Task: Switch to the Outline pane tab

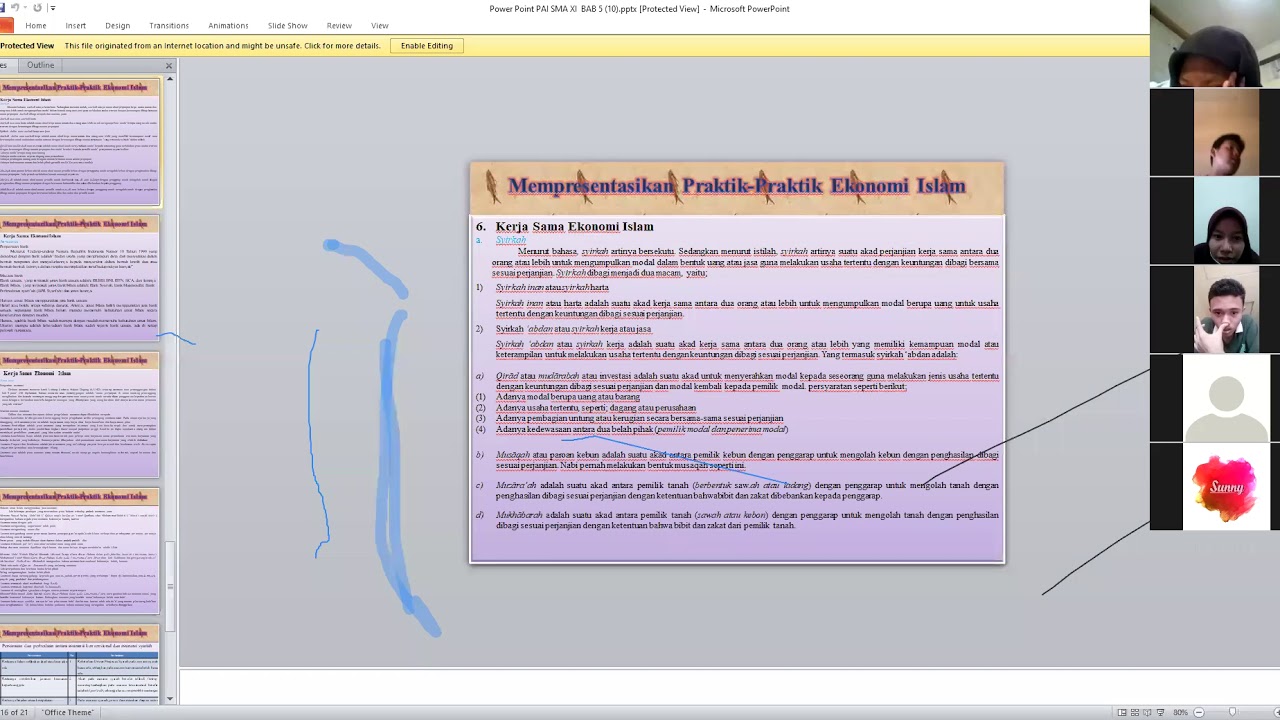Action: 41,65
